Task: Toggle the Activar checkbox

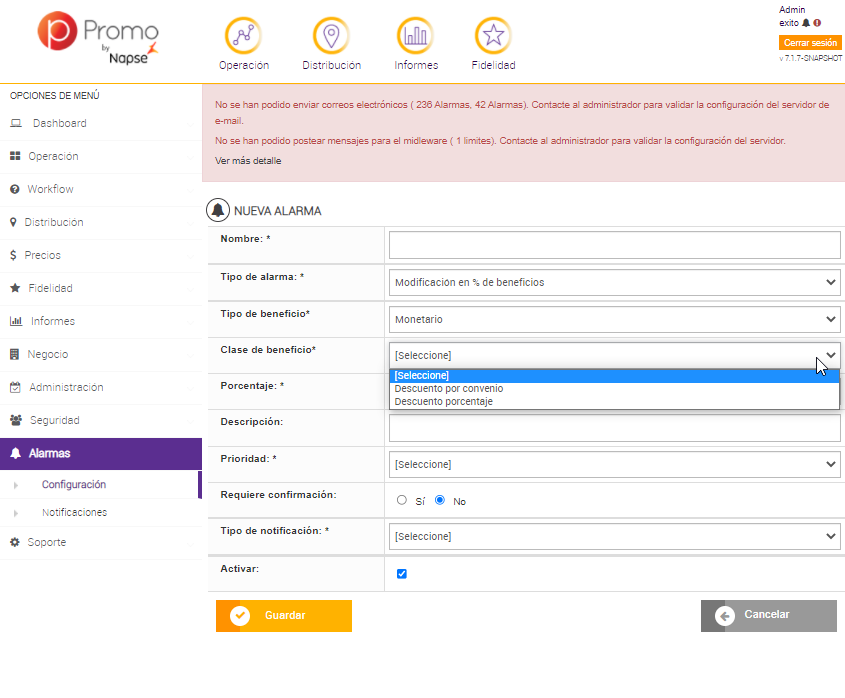Action: [x=402, y=574]
